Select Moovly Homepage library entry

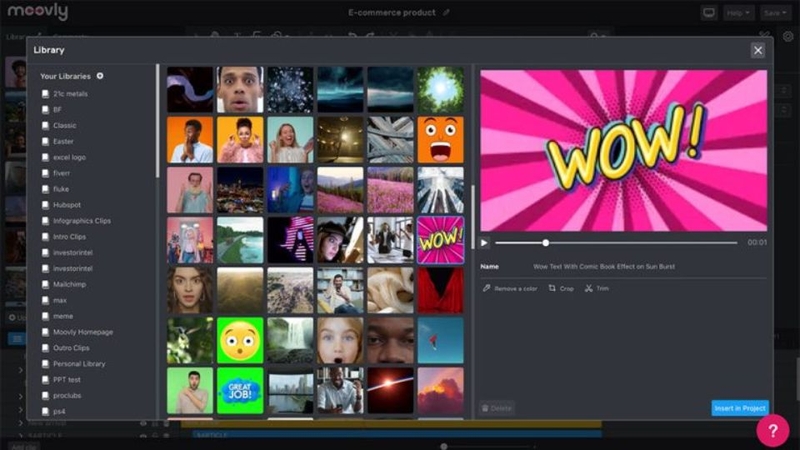pyautogui.click(x=83, y=332)
